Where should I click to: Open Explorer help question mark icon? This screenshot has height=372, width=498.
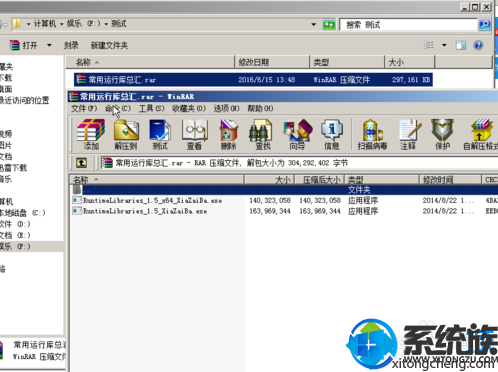[478, 45]
